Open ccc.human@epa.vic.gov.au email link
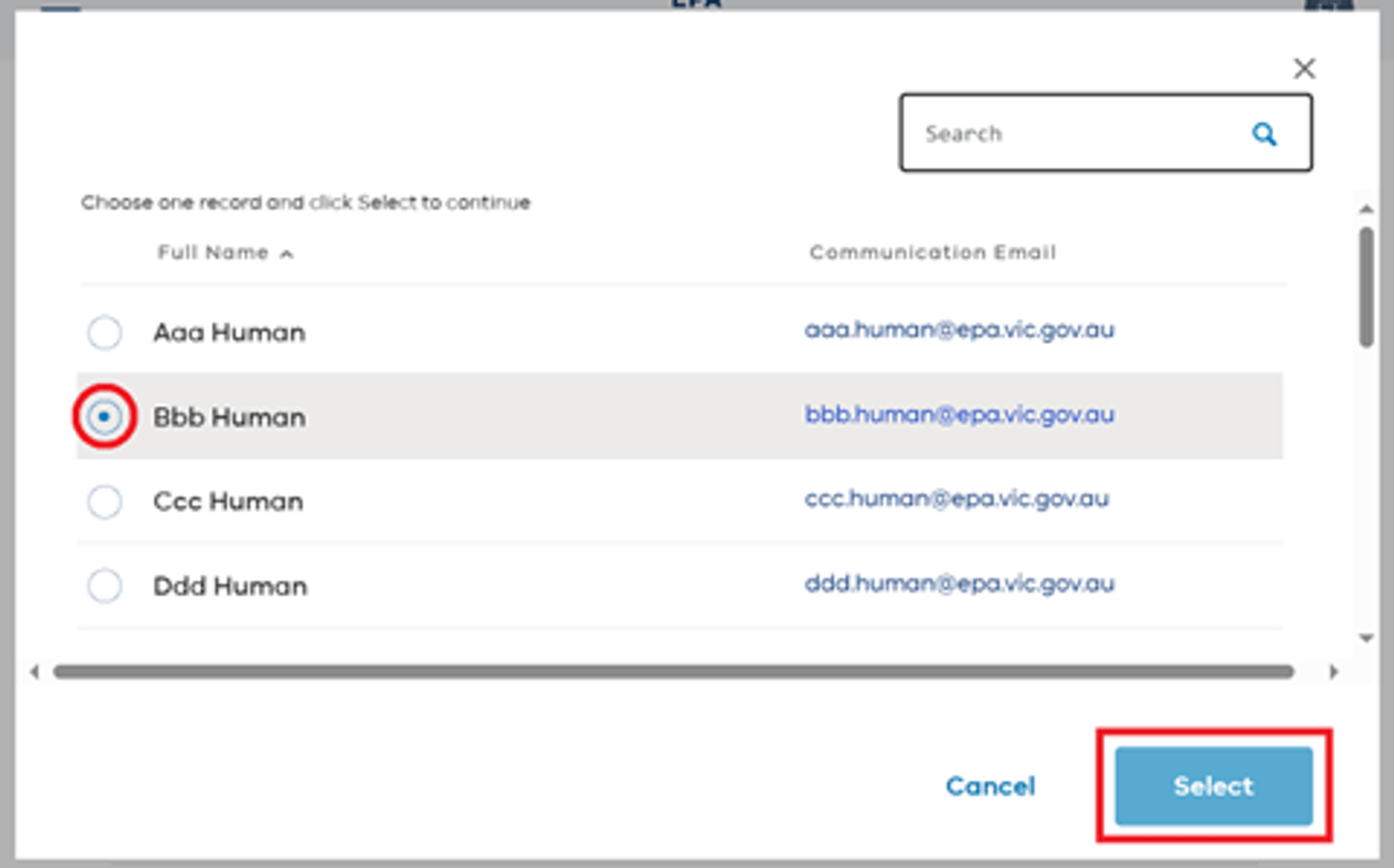1394x868 pixels. tap(956, 498)
